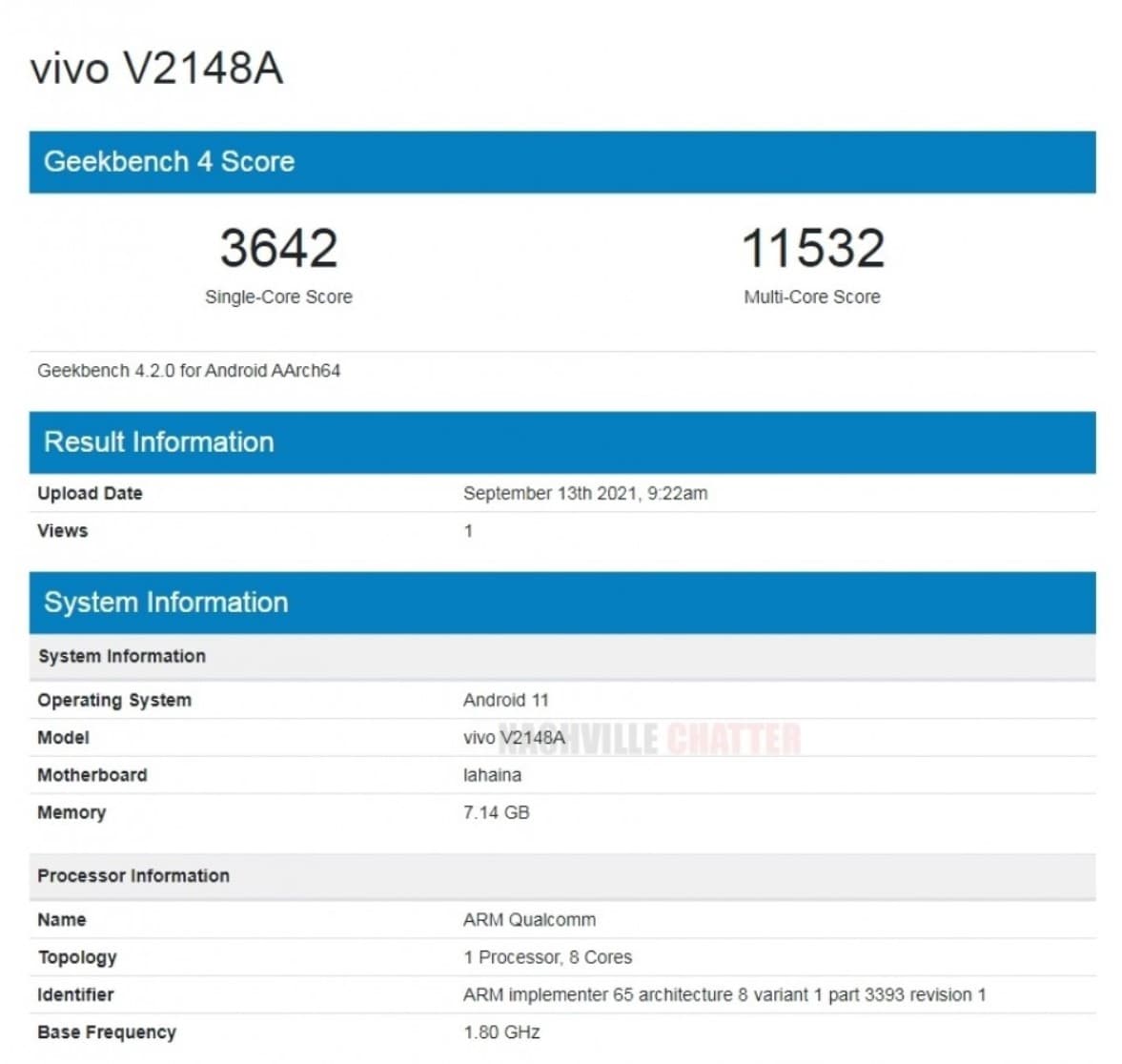Select the upload date September 13th 2021 value
1122x1064 pixels.
(584, 494)
